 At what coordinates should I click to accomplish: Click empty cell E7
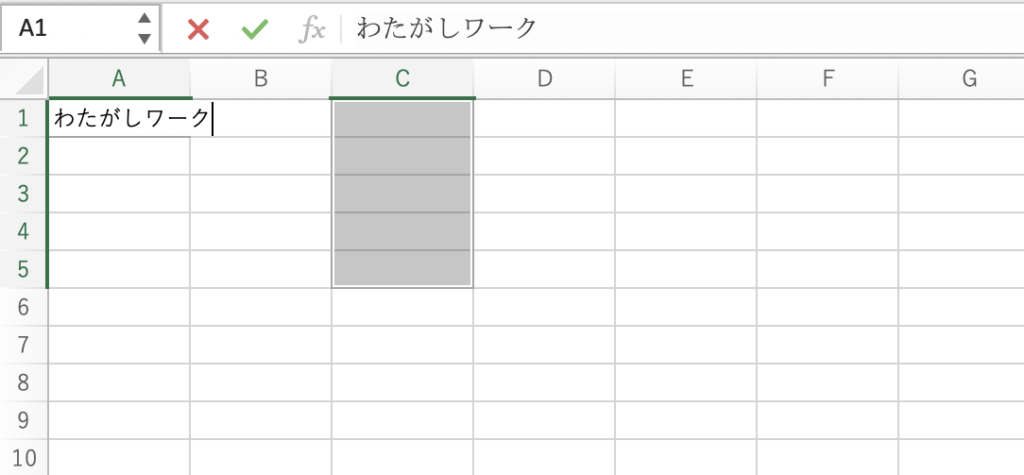click(x=686, y=346)
